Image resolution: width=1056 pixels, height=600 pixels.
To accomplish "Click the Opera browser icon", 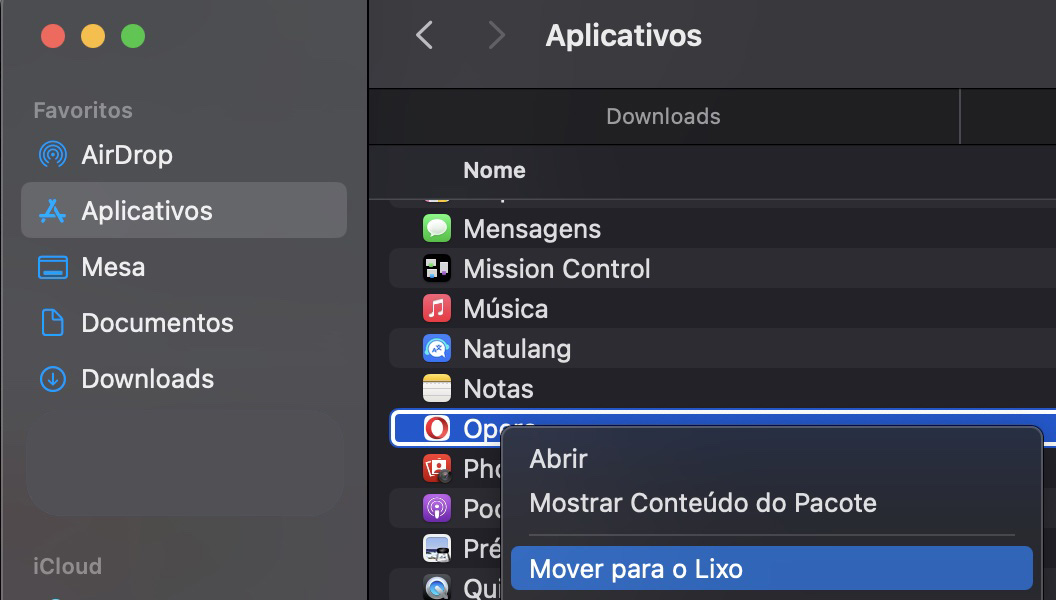I will pos(437,427).
